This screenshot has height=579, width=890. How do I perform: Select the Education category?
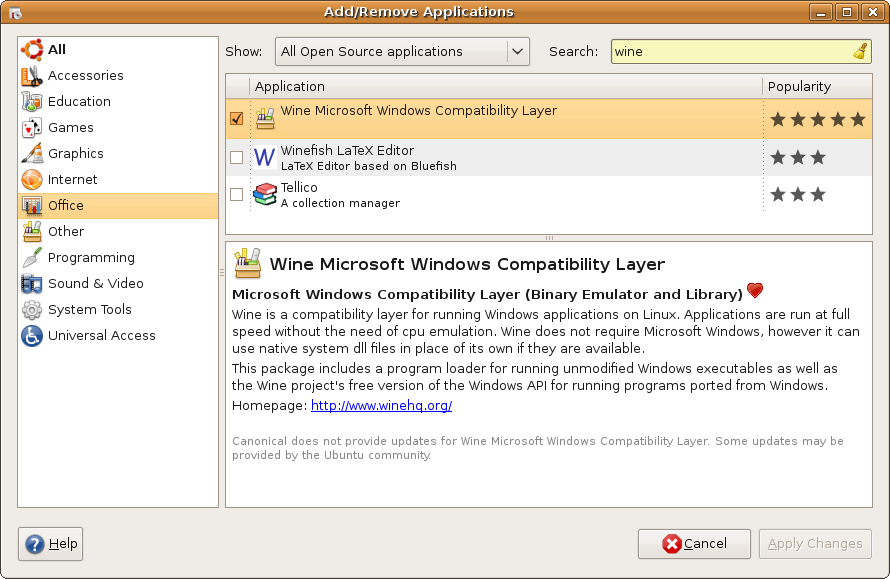click(118, 102)
